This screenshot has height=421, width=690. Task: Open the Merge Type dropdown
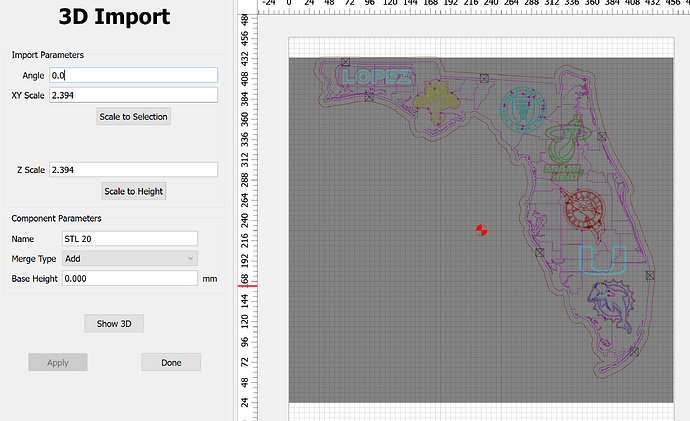[130, 258]
